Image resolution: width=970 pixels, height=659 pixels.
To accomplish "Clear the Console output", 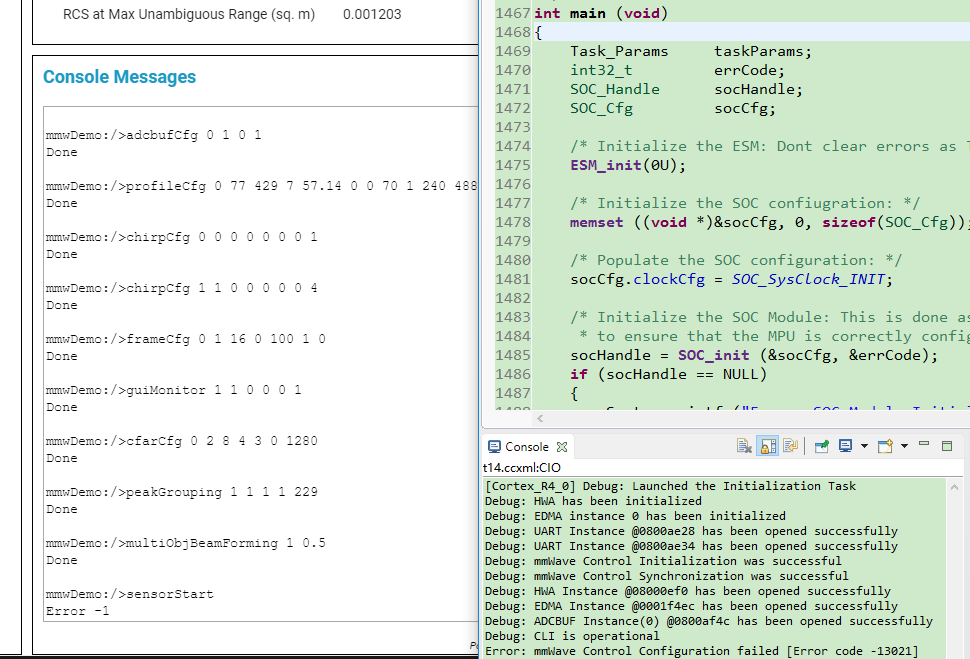I will (744, 446).
